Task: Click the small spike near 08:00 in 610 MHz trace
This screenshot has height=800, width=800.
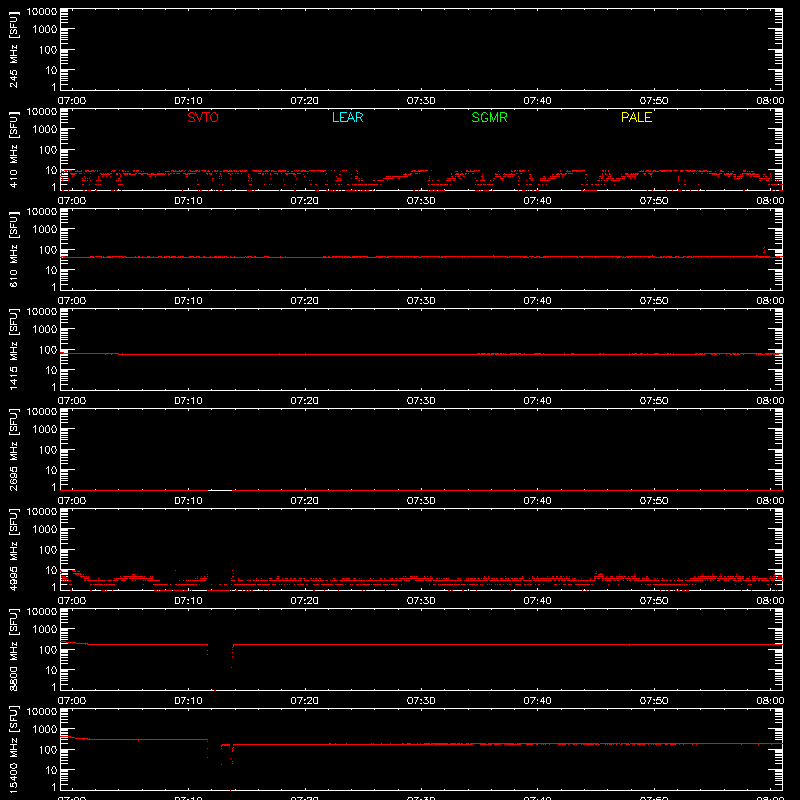Action: [764, 250]
